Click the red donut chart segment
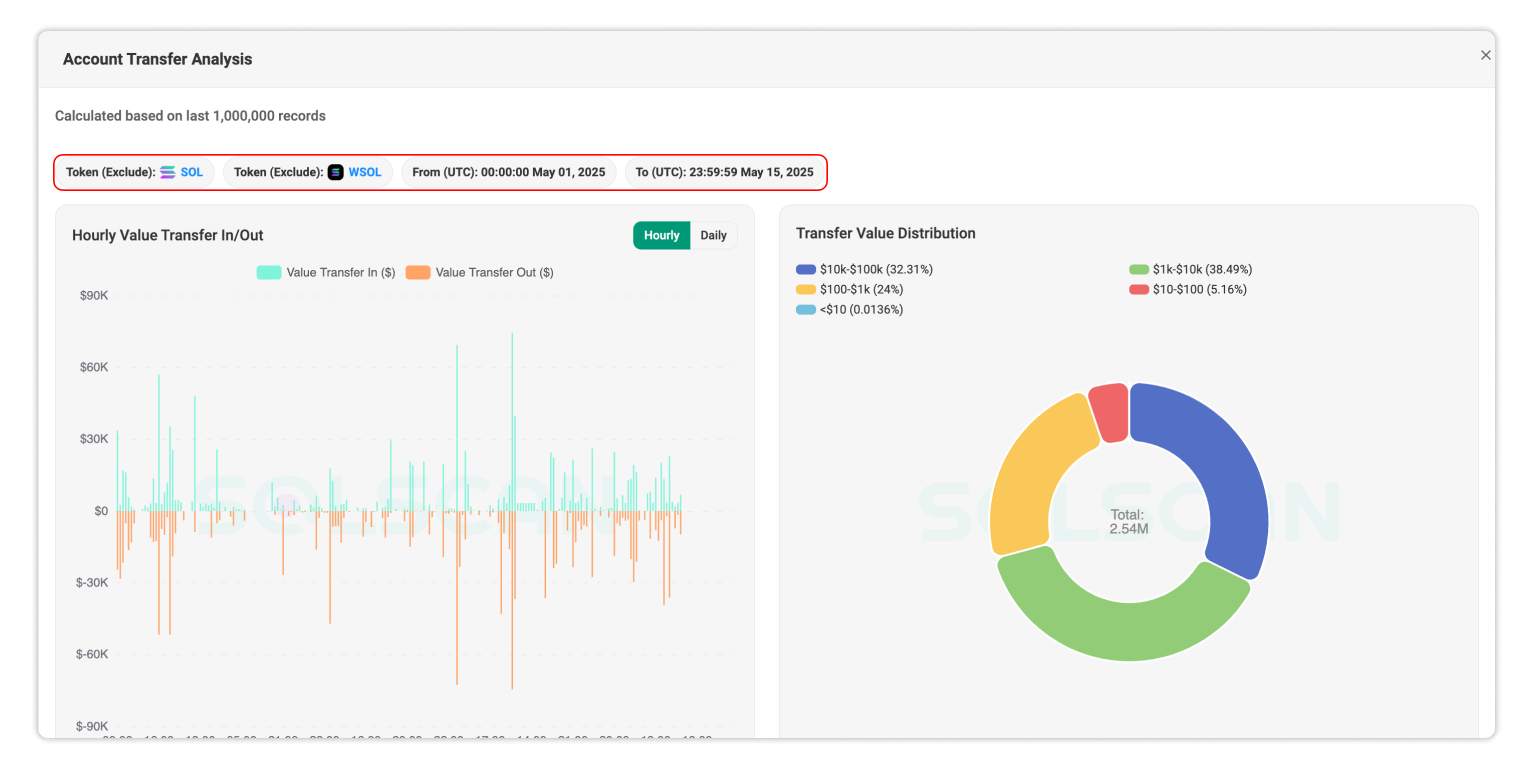Screen dimensions: 1533x769 tap(1109, 411)
